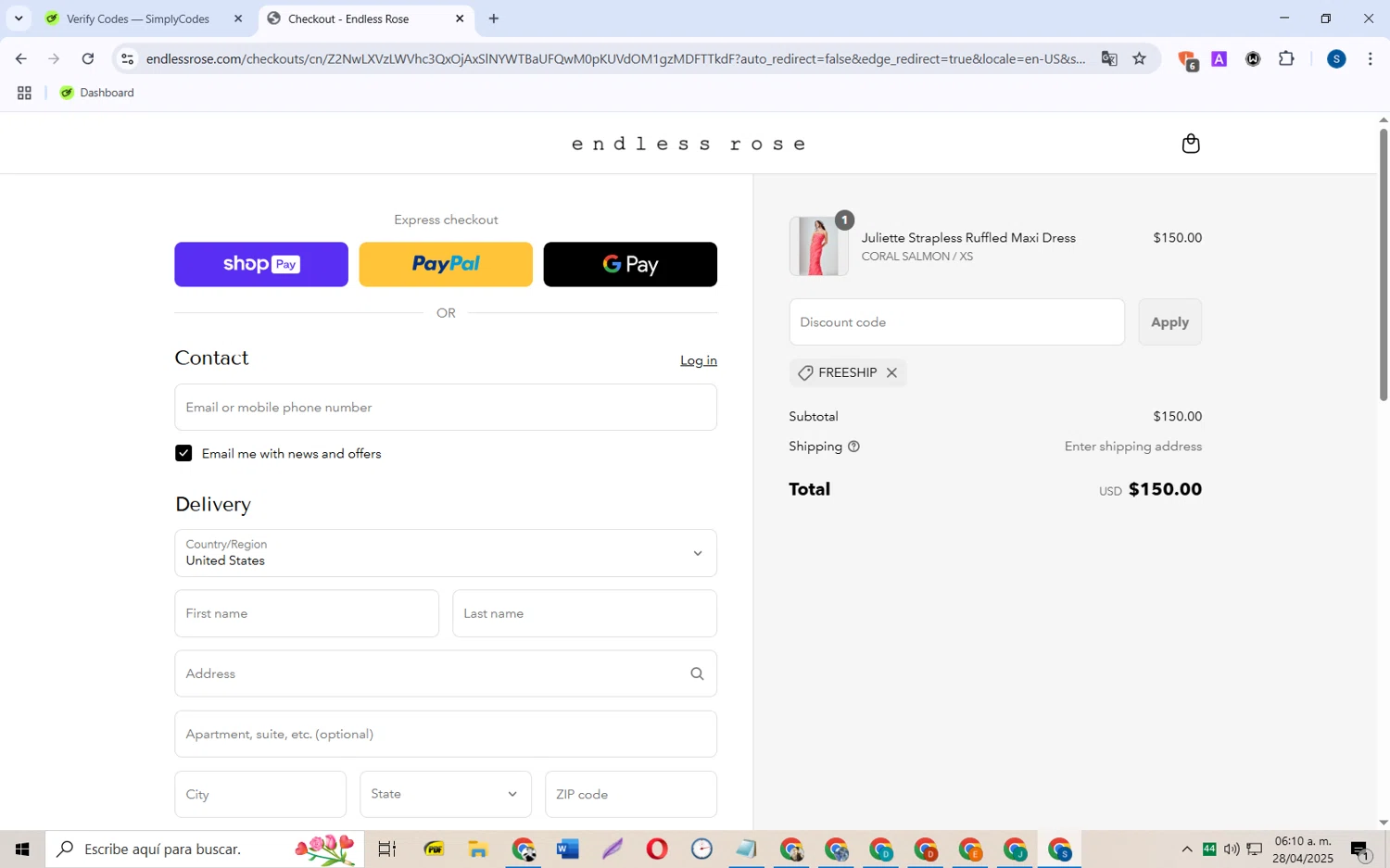Viewport: 1390px width, 868px height.
Task: Open File Explorer from taskbar
Action: click(478, 849)
